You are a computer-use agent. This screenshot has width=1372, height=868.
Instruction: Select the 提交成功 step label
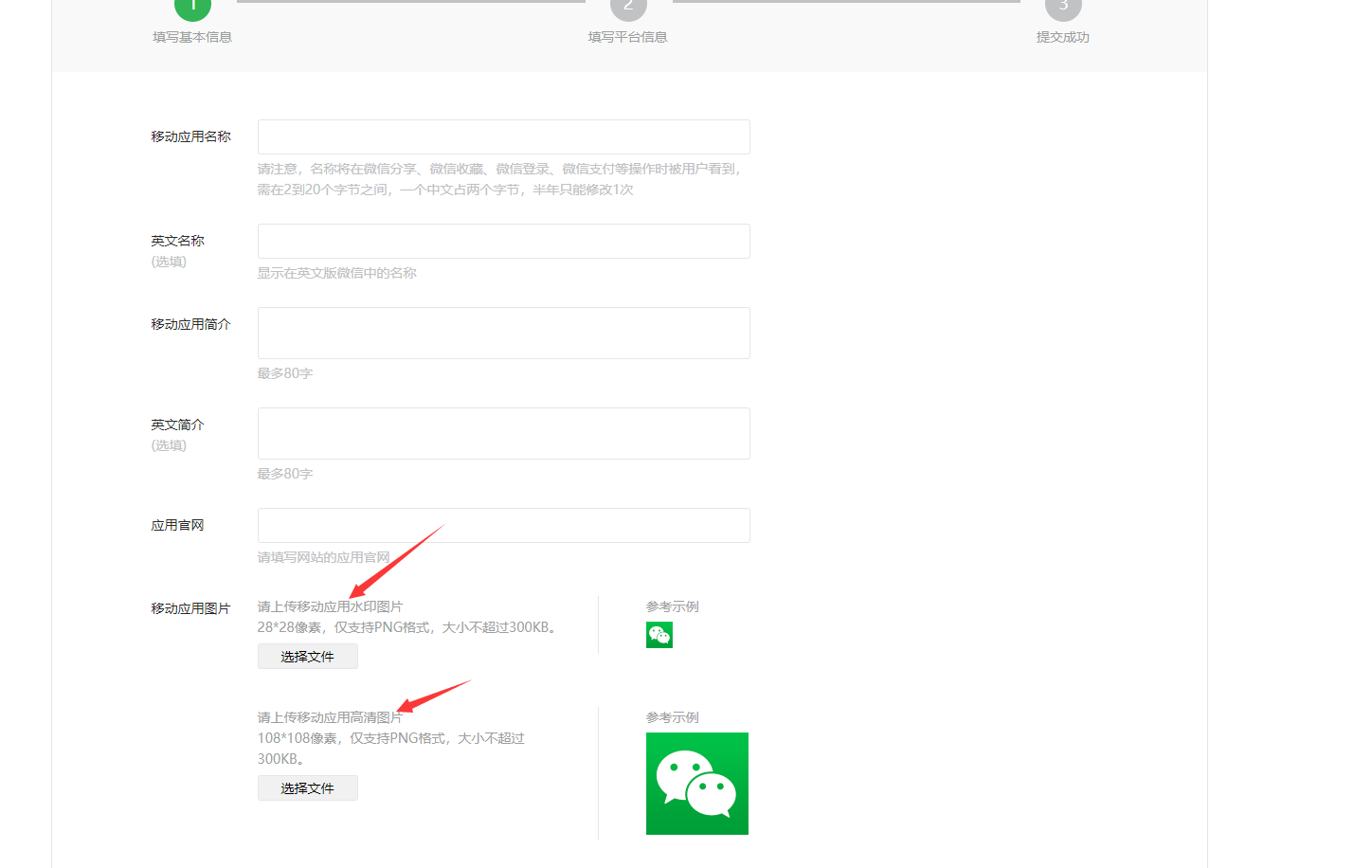tap(1063, 37)
